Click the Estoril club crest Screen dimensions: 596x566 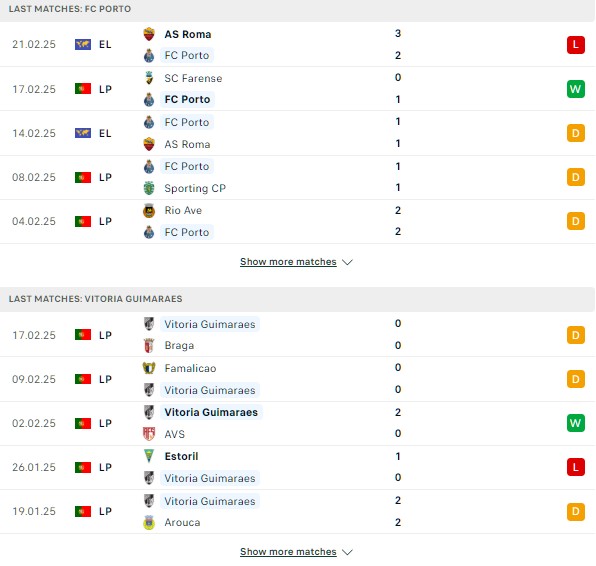(149, 456)
